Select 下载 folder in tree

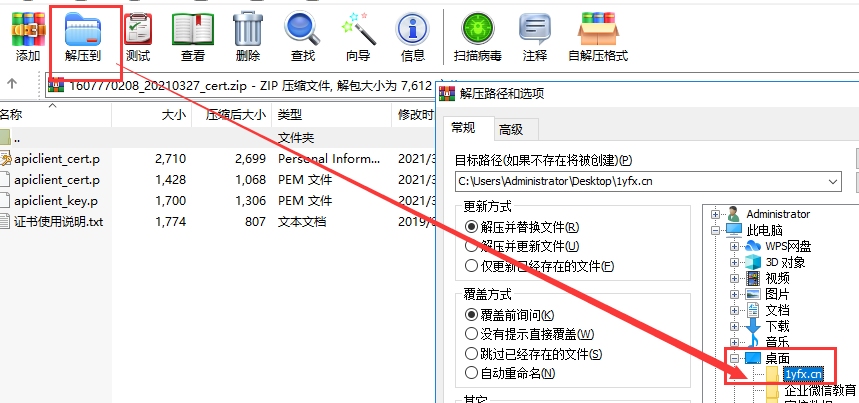coord(777,326)
